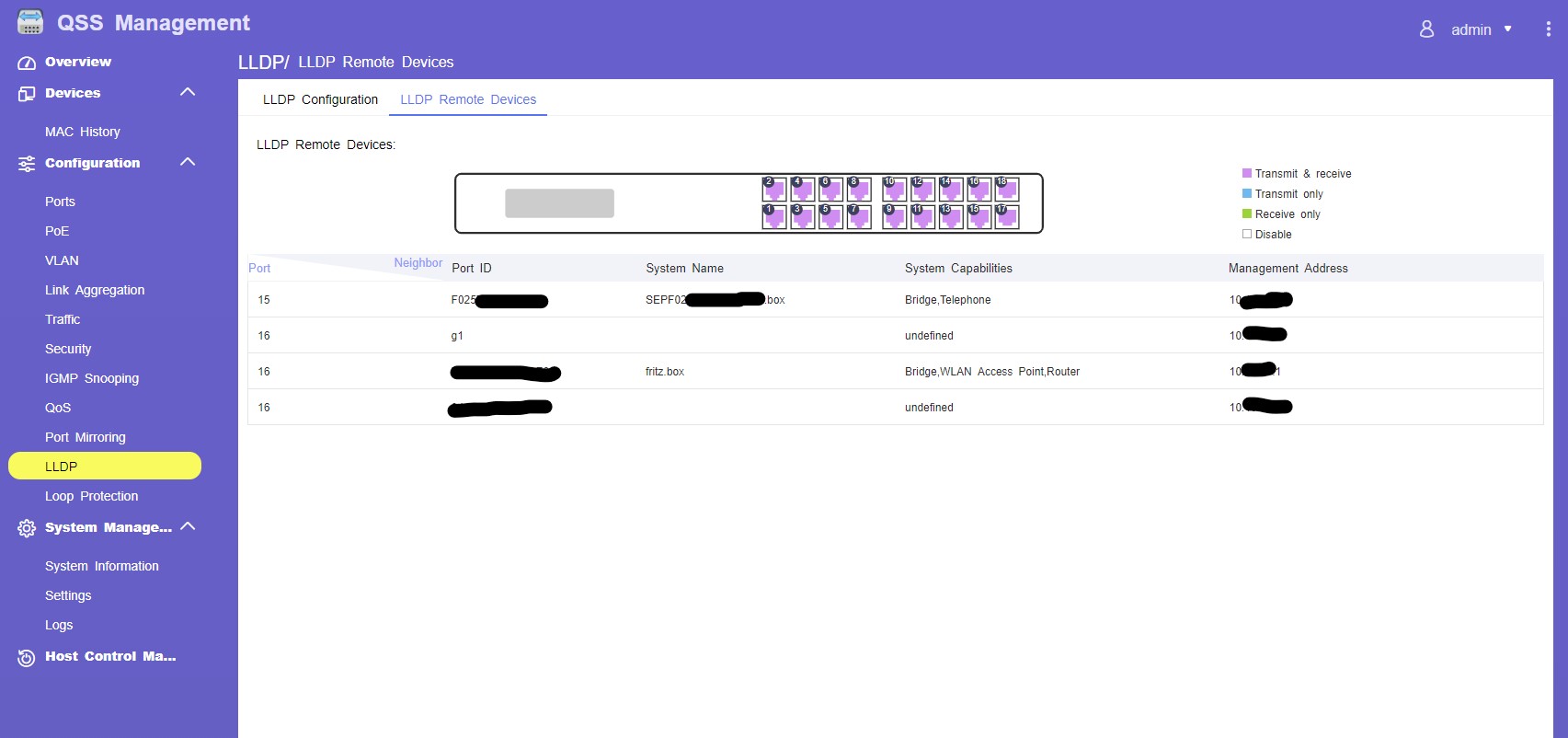The width and height of the screenshot is (1568, 738).
Task: Click the fritz.box row in the table
Action: (x=665, y=372)
